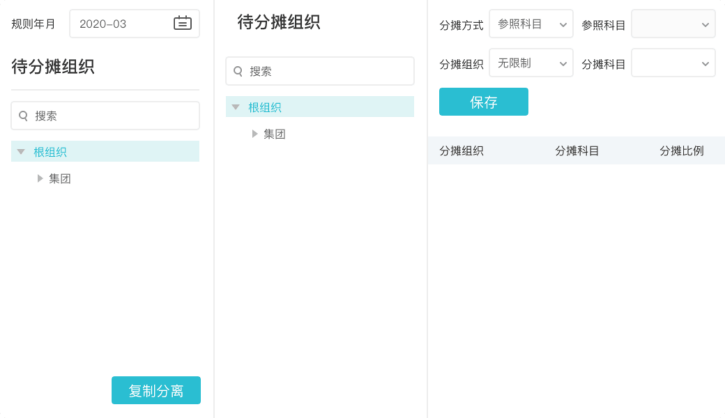The height and width of the screenshot is (418, 725).
Task: Click the 分摊比例 column header
Action: [x=681, y=151]
